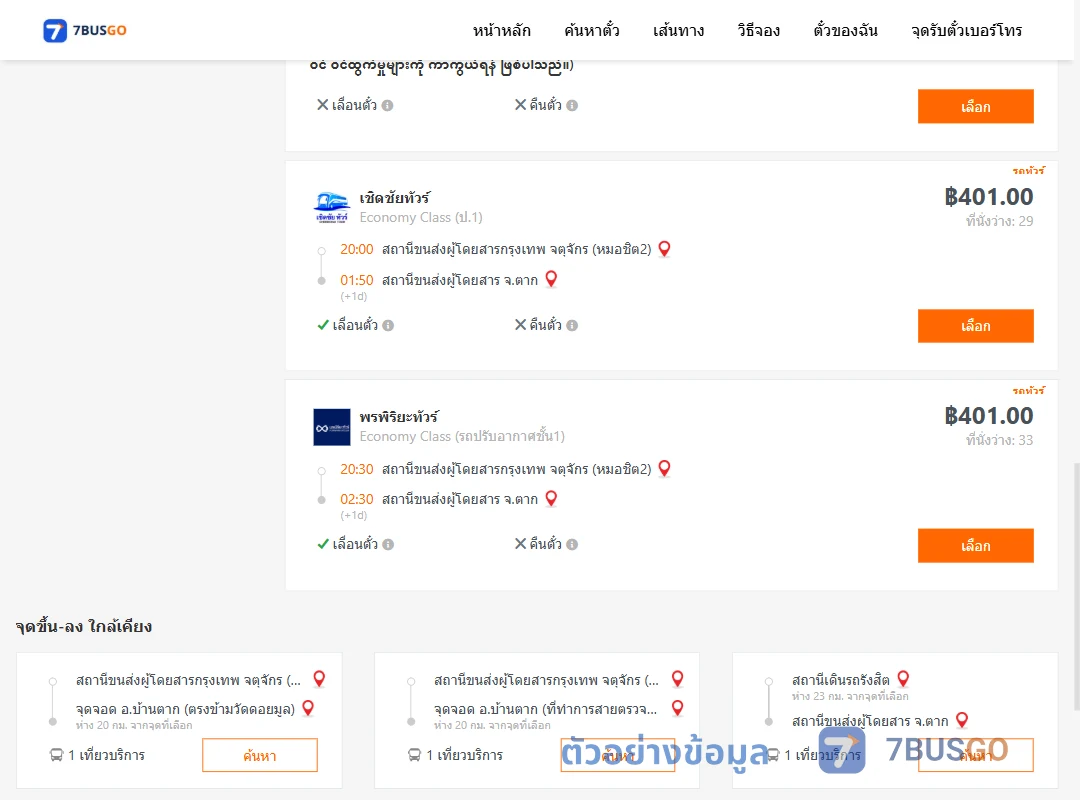Click info icon beside เลื่อนตั๋ว for พรพิริยะทัวร์
Screen dimensions: 1080x800
(x=388, y=544)
